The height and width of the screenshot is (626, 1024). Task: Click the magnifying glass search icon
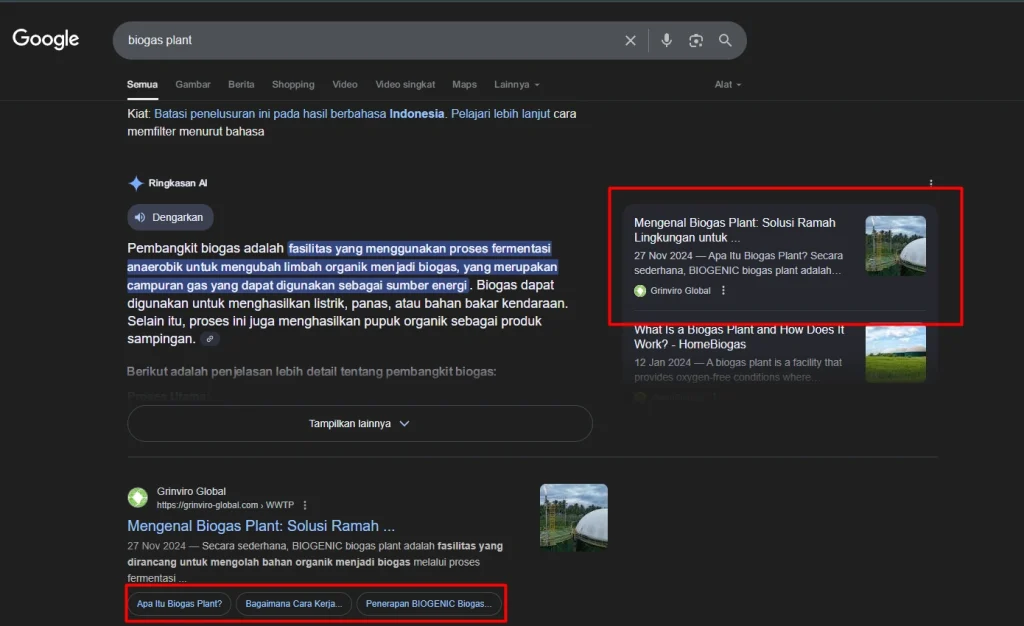[726, 41]
